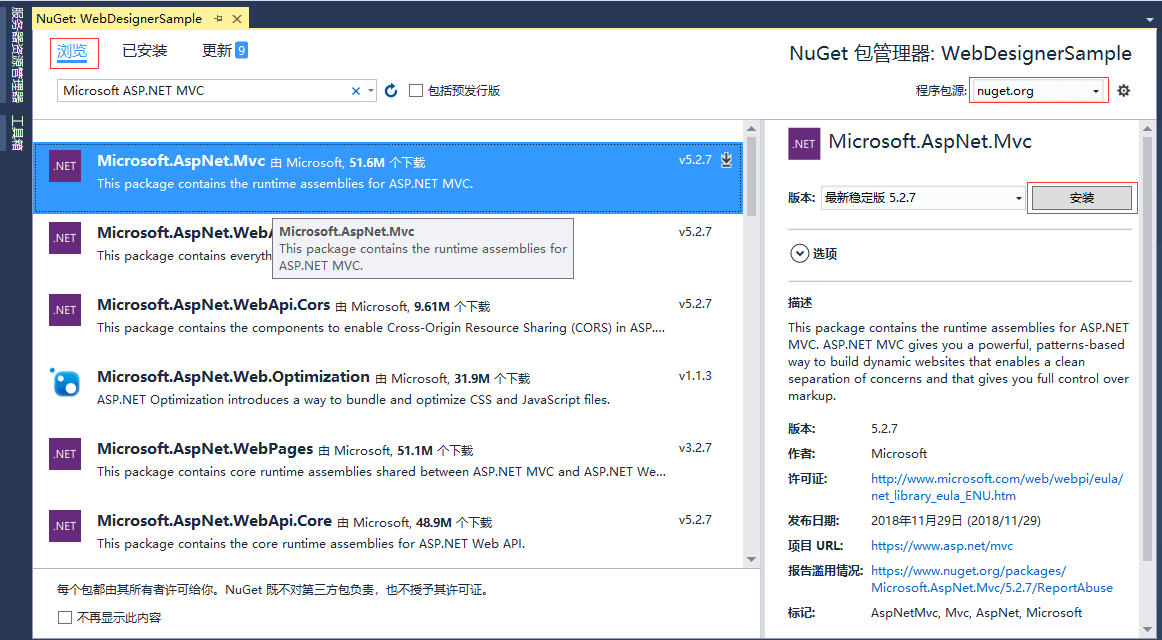Viewport: 1162px width, 640px height.
Task: Check the 不再显示此内容 checkbox
Action: [65, 617]
